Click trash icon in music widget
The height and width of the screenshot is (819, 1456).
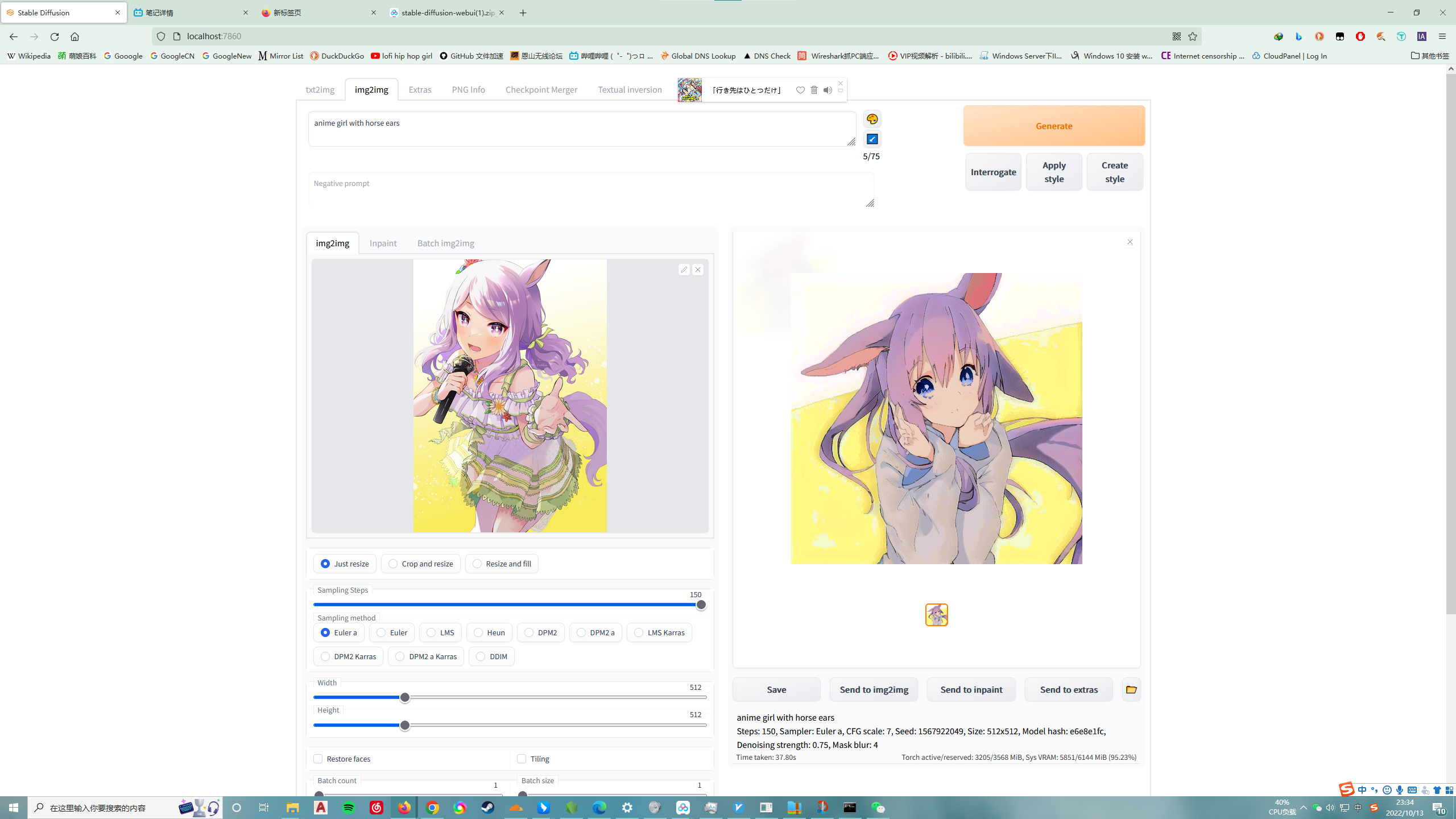[814, 90]
